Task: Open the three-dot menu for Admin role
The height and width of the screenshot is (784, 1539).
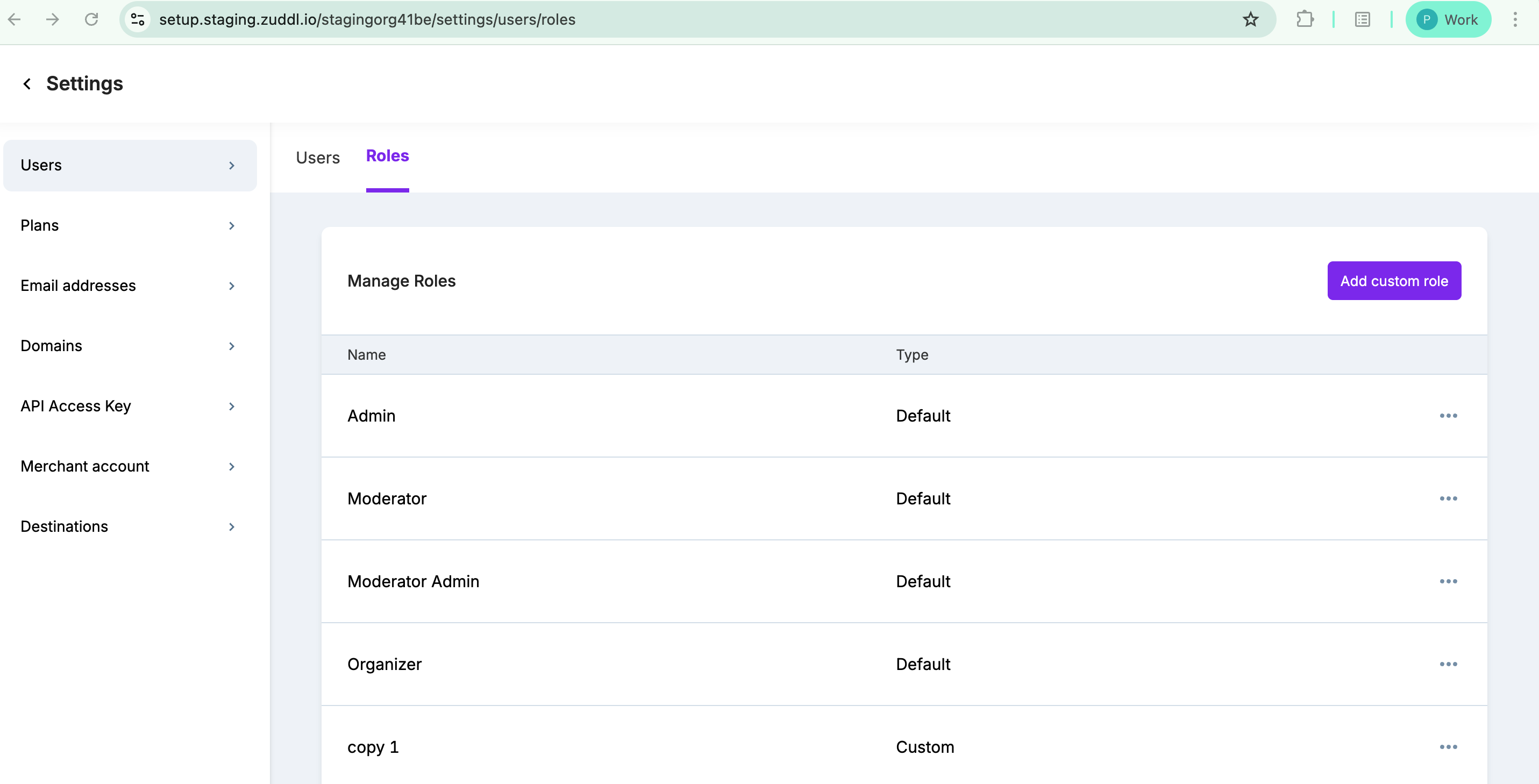Action: [x=1448, y=416]
